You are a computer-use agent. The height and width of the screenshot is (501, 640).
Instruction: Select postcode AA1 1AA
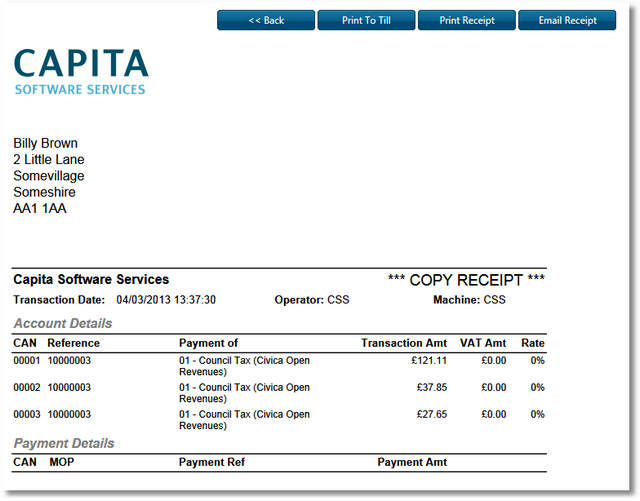pyautogui.click(x=40, y=209)
